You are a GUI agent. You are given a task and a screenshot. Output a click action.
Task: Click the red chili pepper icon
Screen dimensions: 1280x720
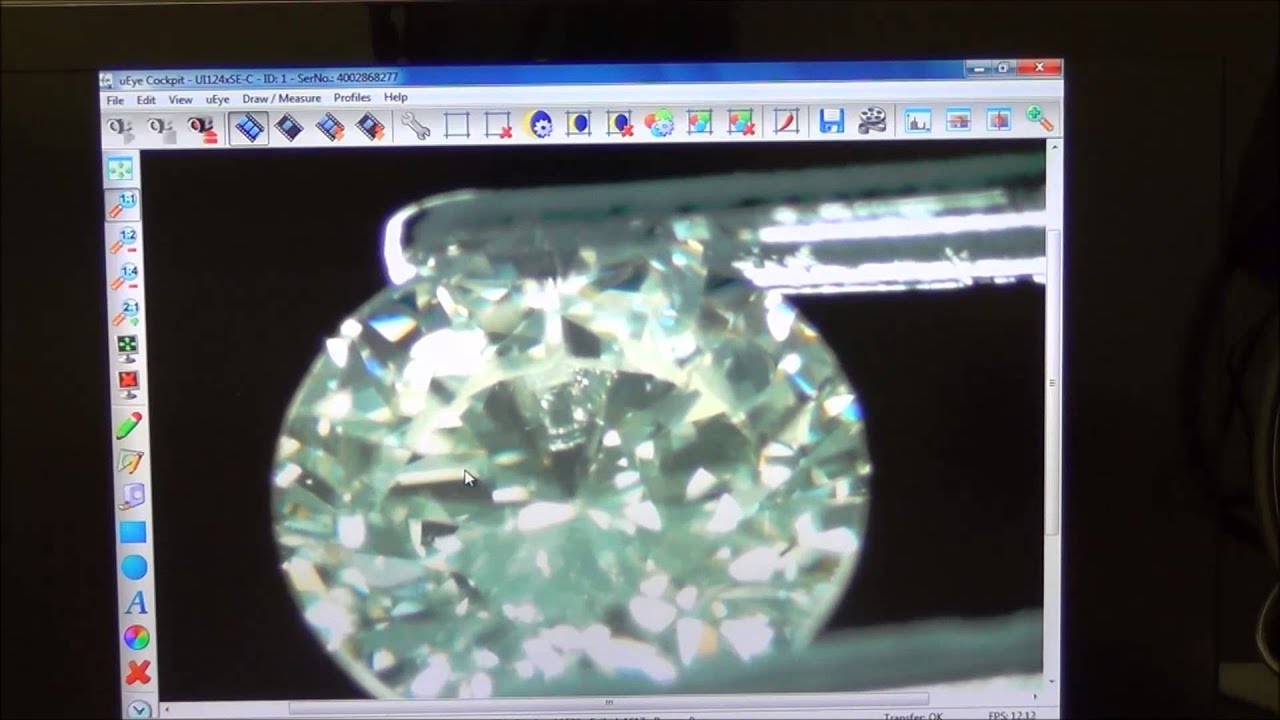point(786,122)
